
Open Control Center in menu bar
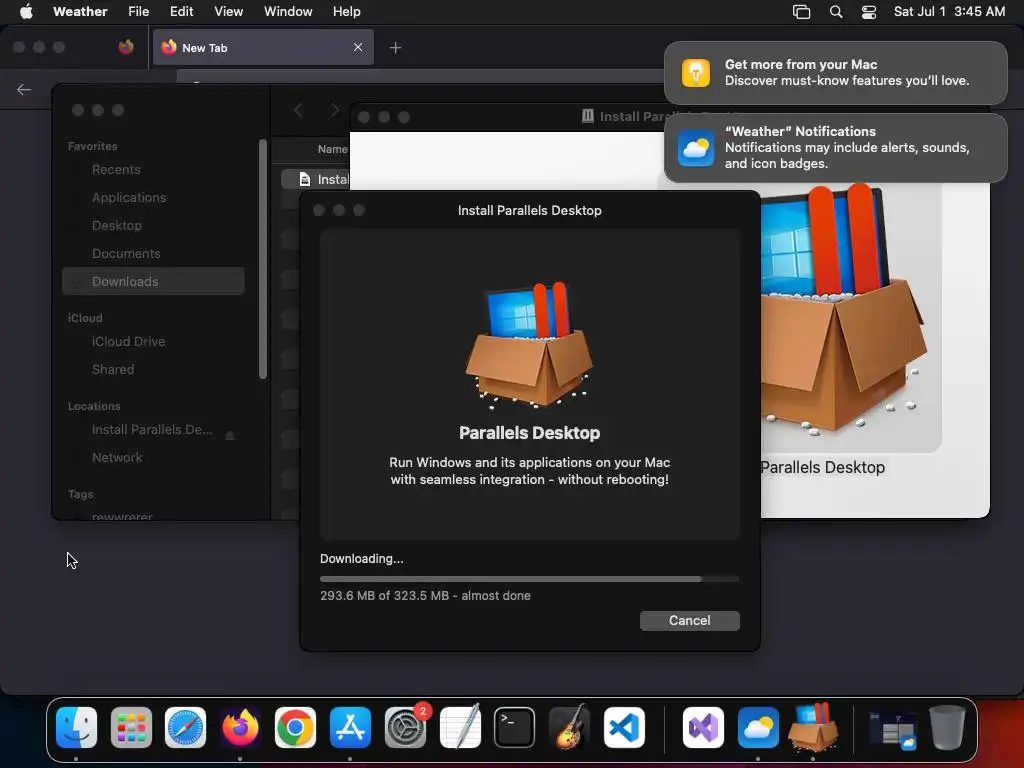[x=869, y=12]
